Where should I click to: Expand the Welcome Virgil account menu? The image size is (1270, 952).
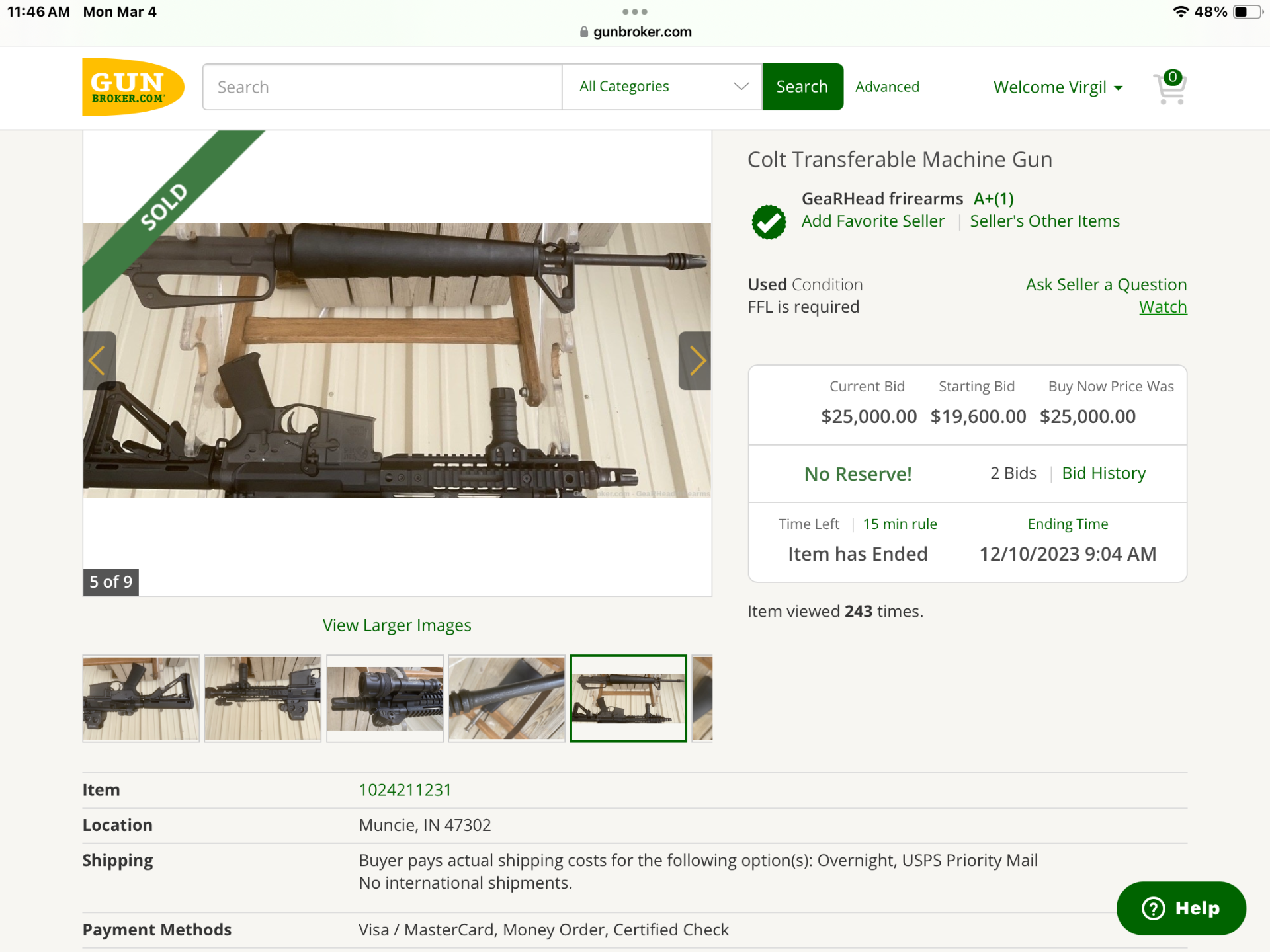[x=1057, y=87]
